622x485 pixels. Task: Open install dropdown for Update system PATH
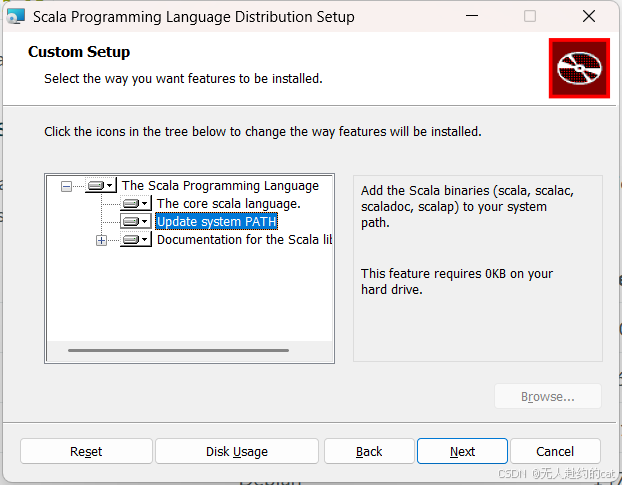pyautogui.click(x=136, y=221)
